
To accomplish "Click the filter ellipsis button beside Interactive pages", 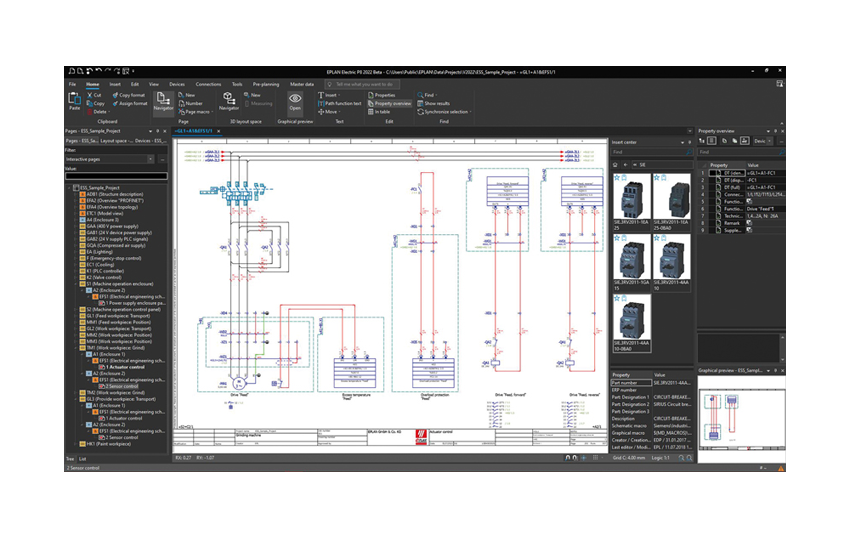I will pyautogui.click(x=162, y=159).
